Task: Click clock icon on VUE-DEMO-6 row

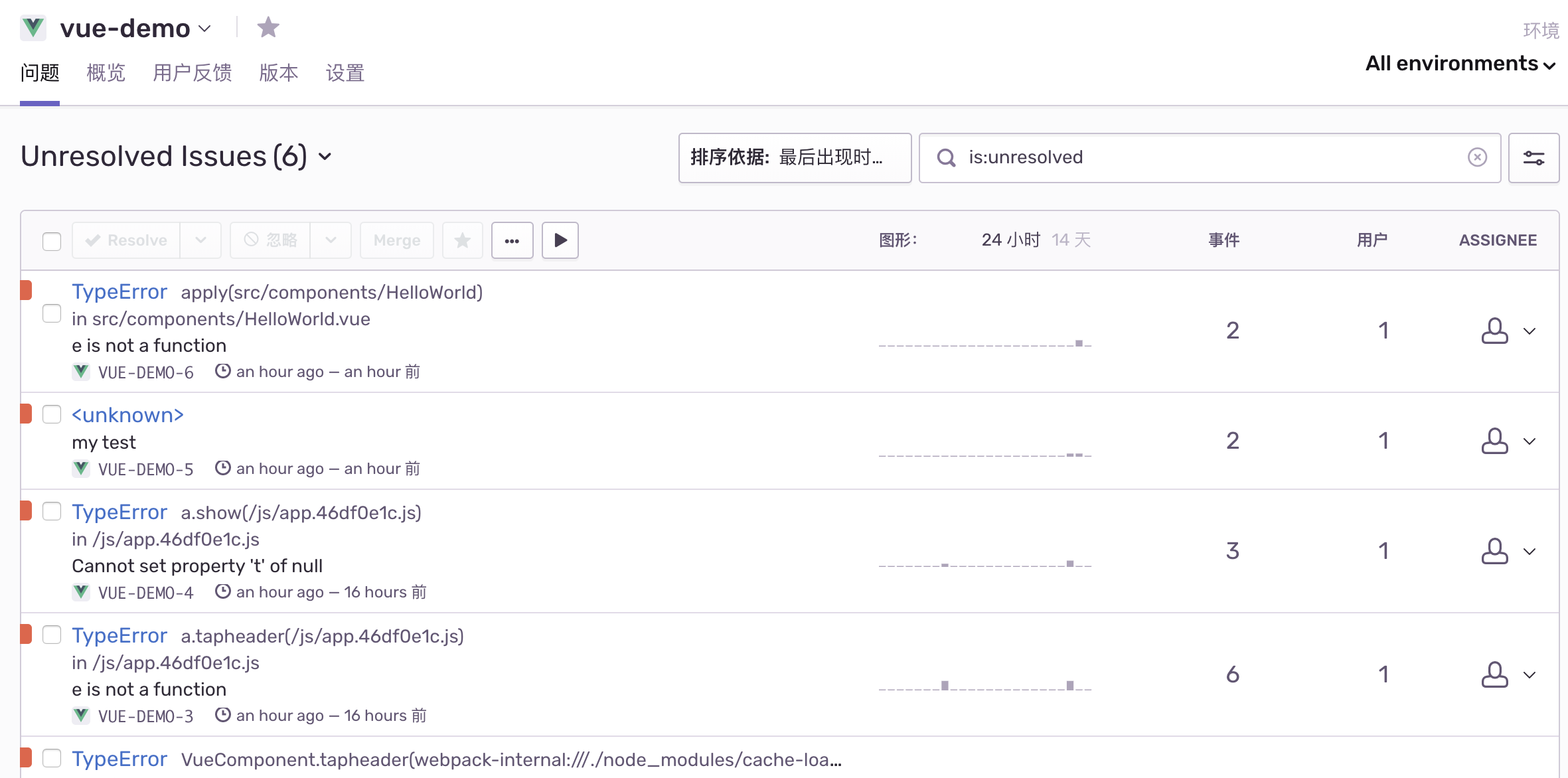Action: [x=223, y=371]
